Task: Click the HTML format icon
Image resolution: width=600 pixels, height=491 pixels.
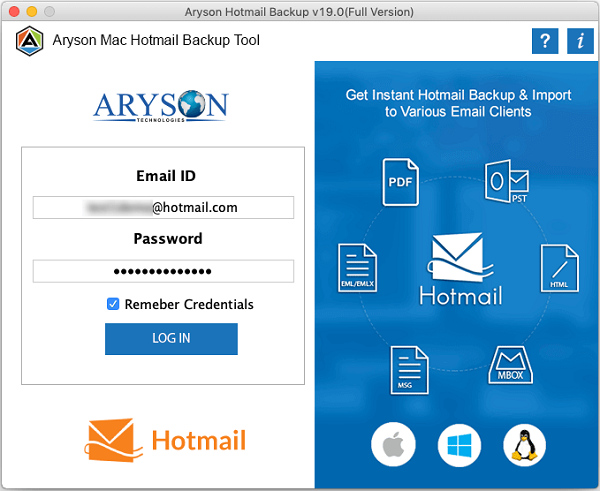Action: [559, 268]
